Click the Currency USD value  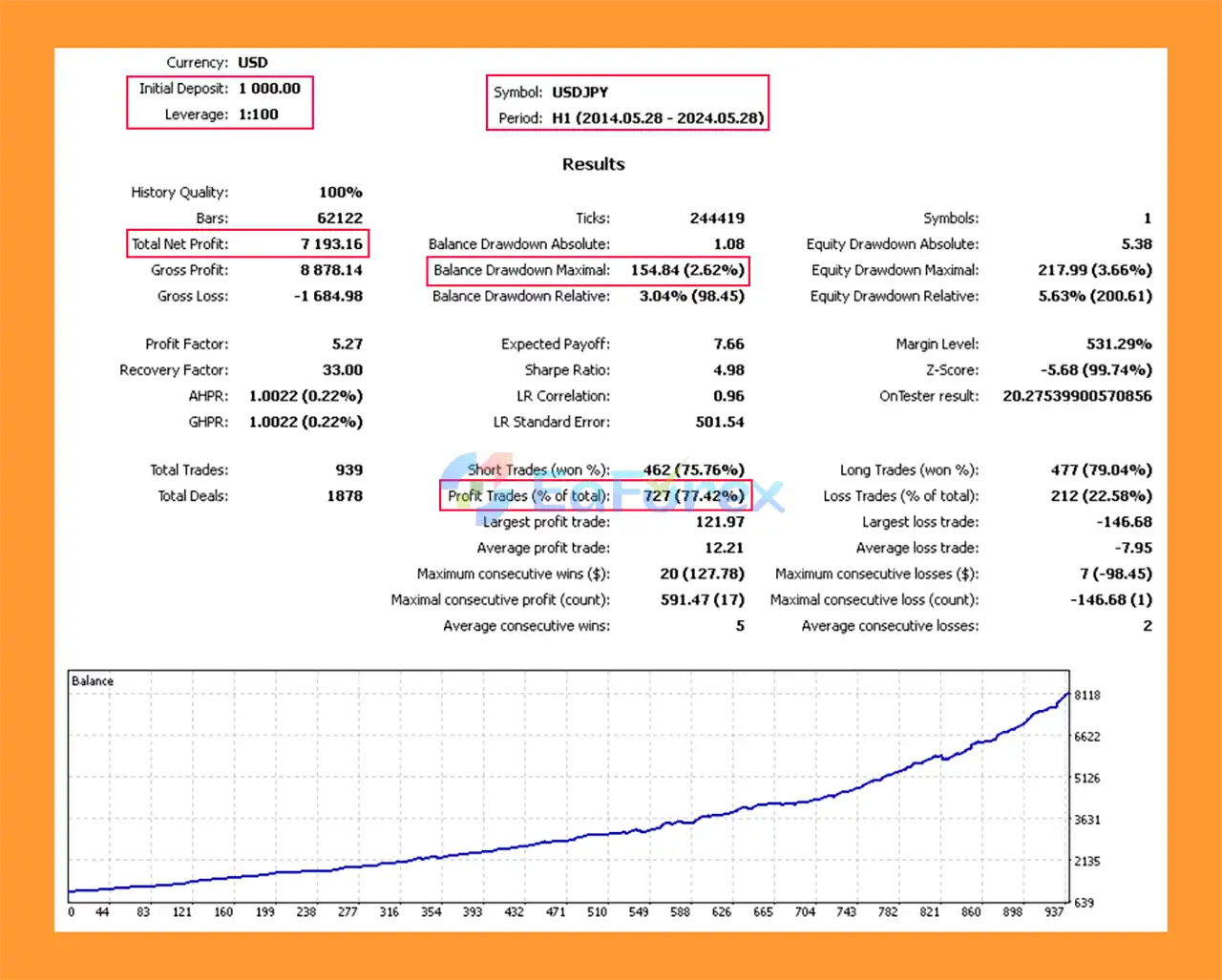[x=252, y=62]
